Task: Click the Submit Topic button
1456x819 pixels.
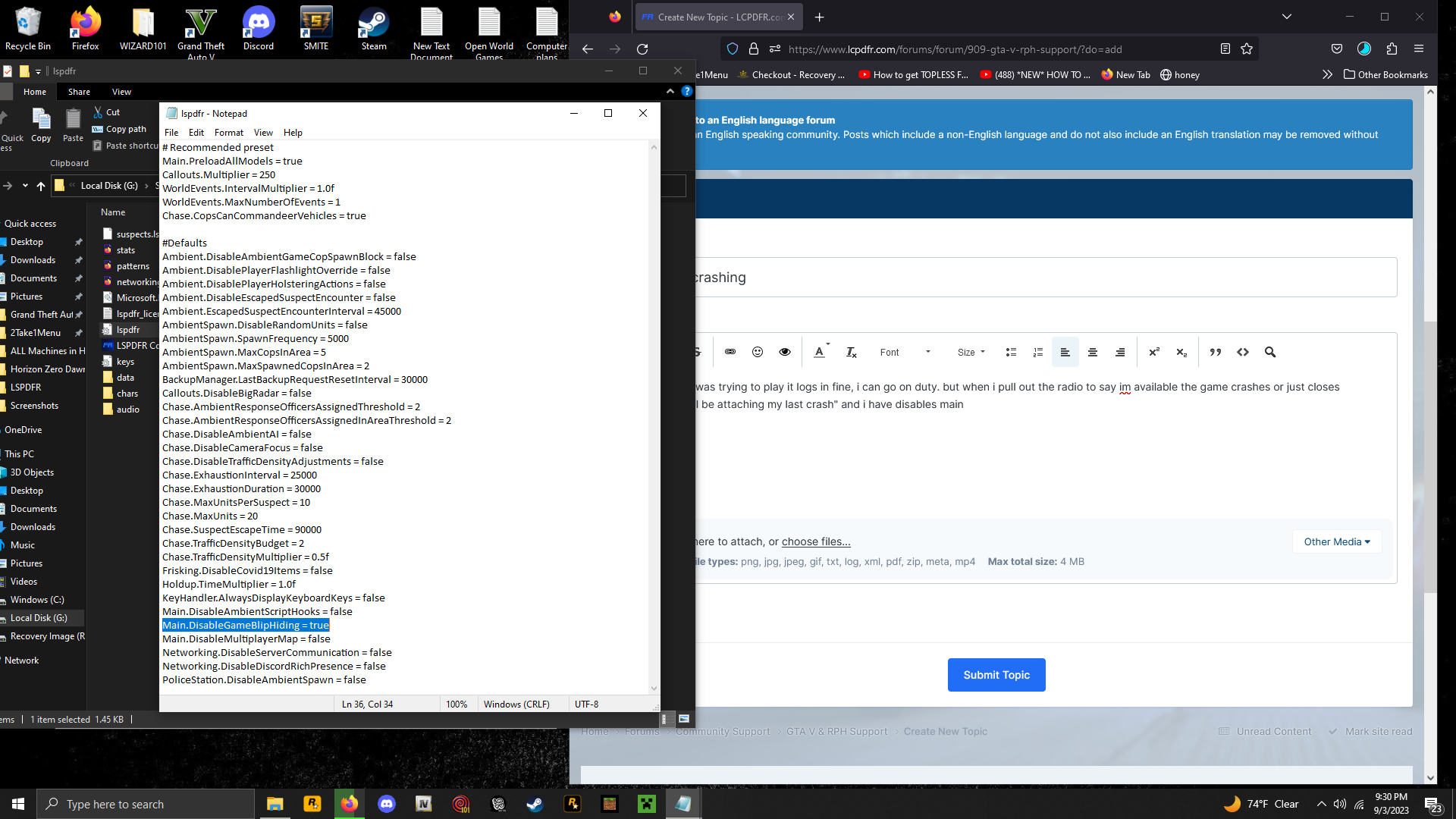Action: (x=996, y=675)
